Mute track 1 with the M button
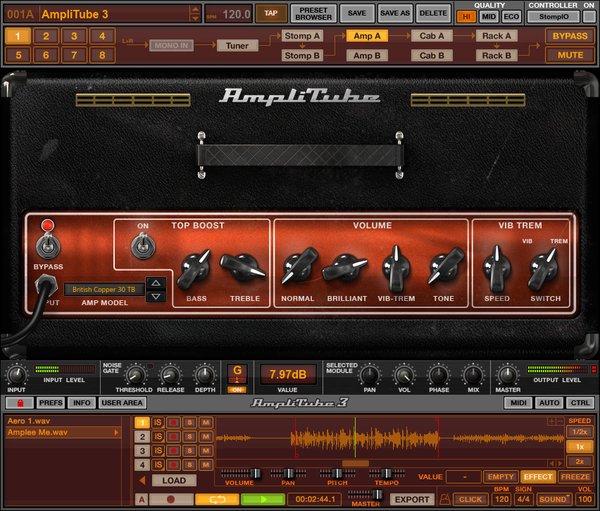The image size is (600, 511). coord(205,422)
